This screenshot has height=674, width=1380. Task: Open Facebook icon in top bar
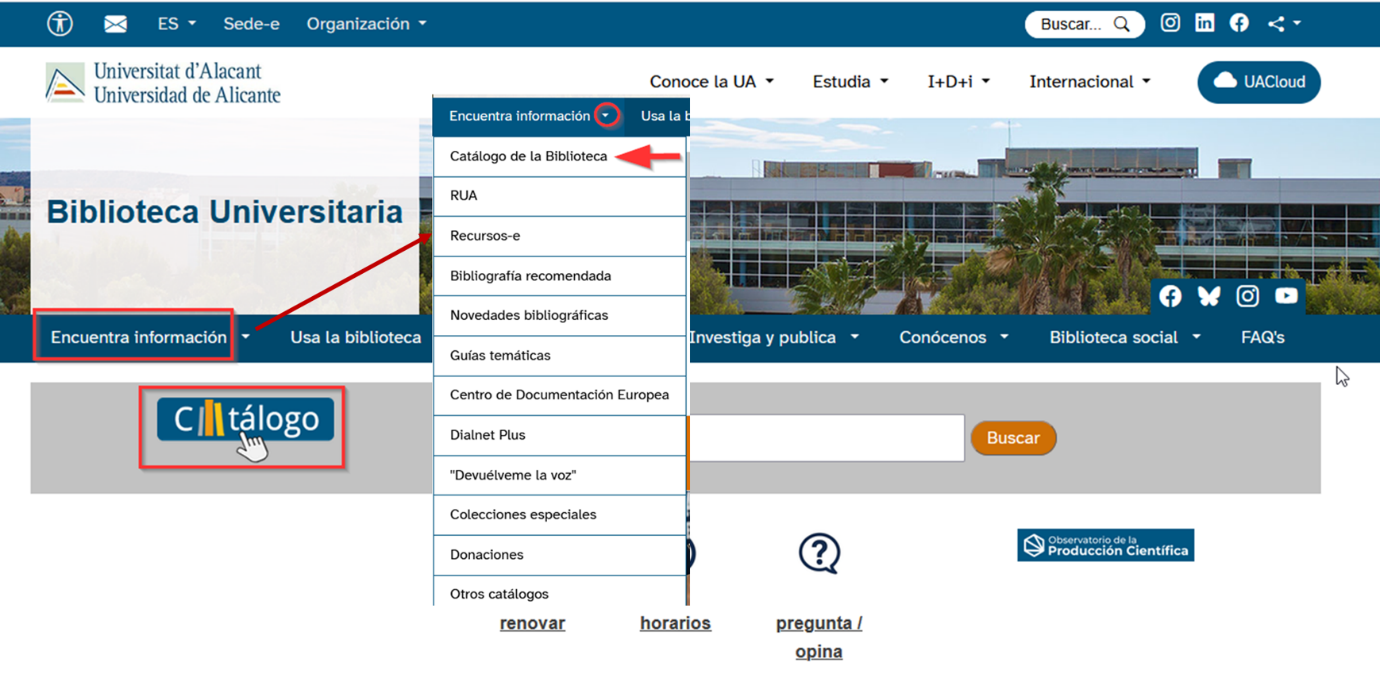pyautogui.click(x=1239, y=23)
